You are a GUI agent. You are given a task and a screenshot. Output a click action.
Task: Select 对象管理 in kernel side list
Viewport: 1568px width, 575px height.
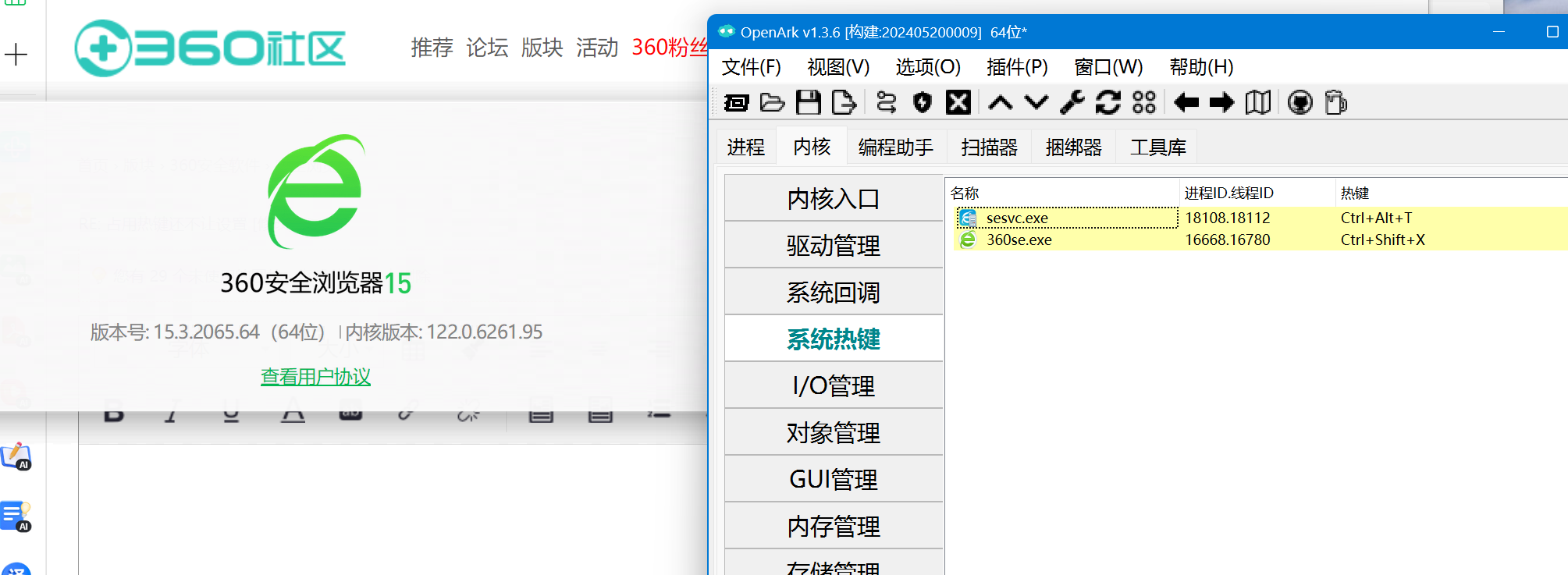pos(834,432)
